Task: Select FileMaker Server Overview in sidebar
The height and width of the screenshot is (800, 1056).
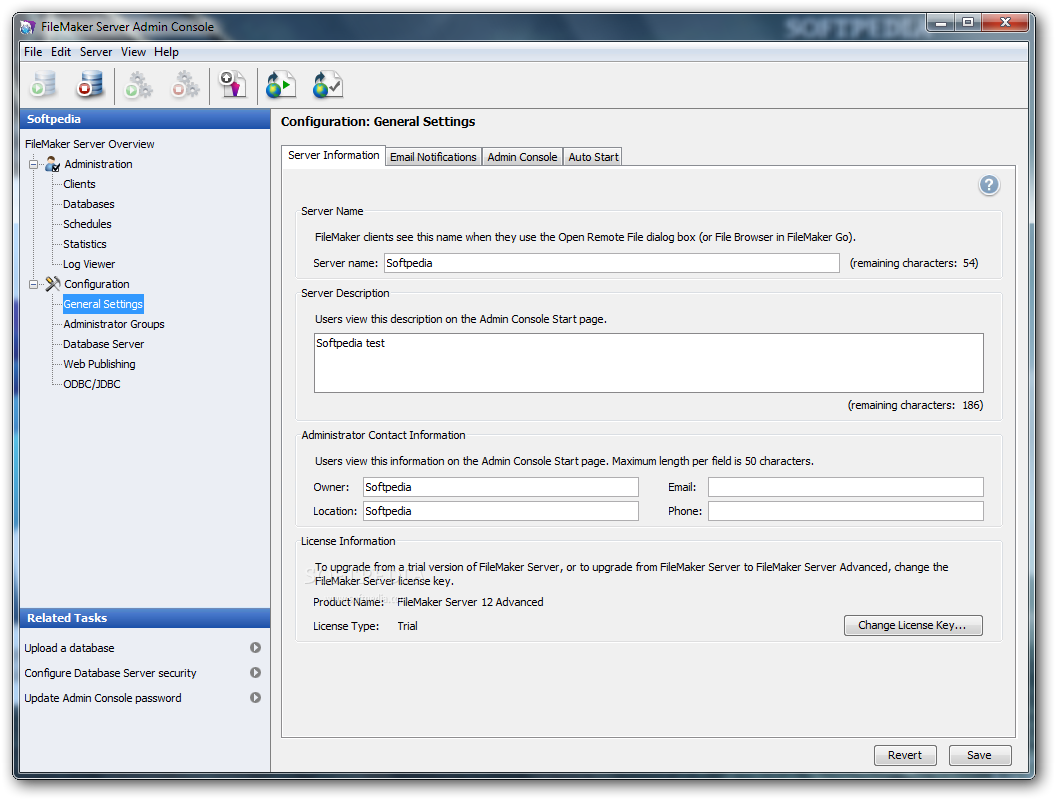Action: [90, 144]
